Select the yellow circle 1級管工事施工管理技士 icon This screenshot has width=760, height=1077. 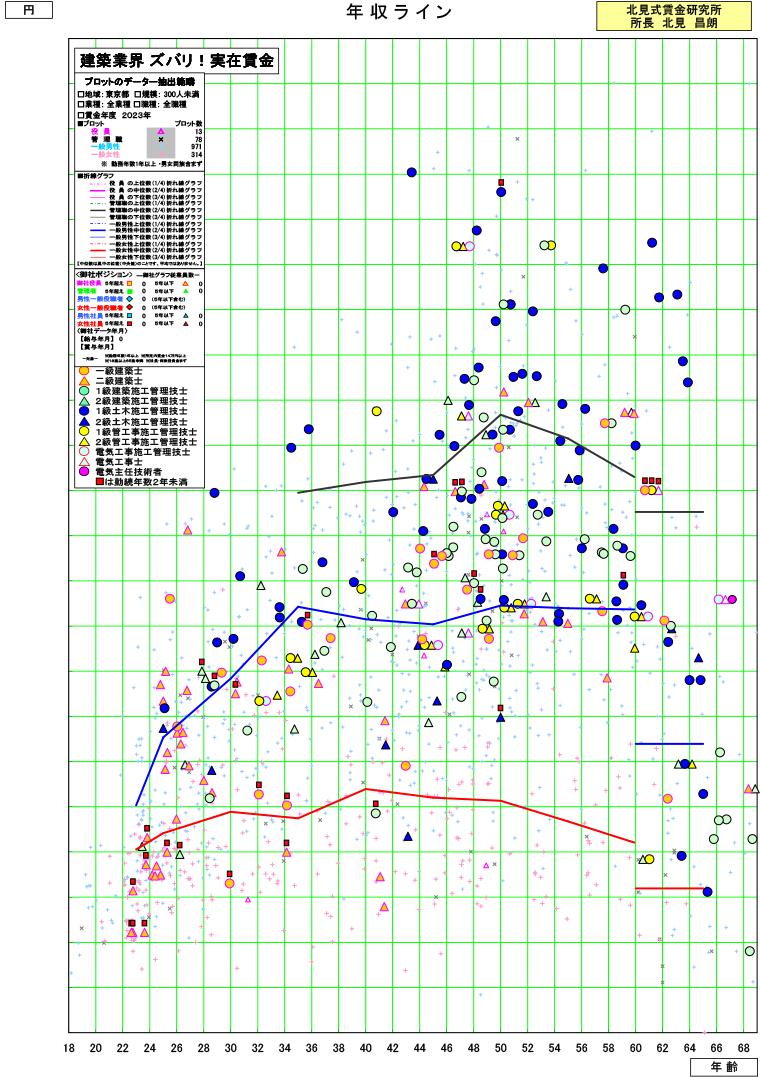pos(84,431)
